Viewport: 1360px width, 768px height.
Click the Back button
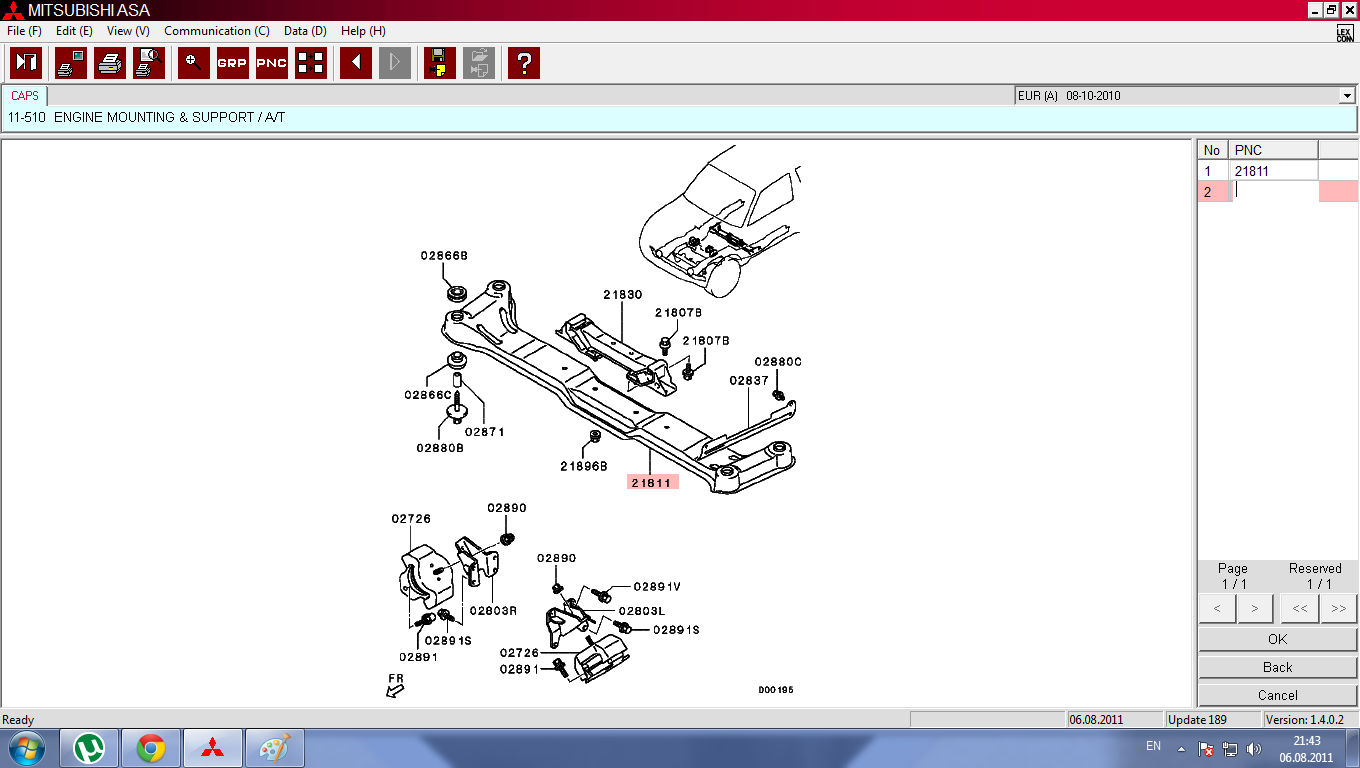coord(1277,667)
